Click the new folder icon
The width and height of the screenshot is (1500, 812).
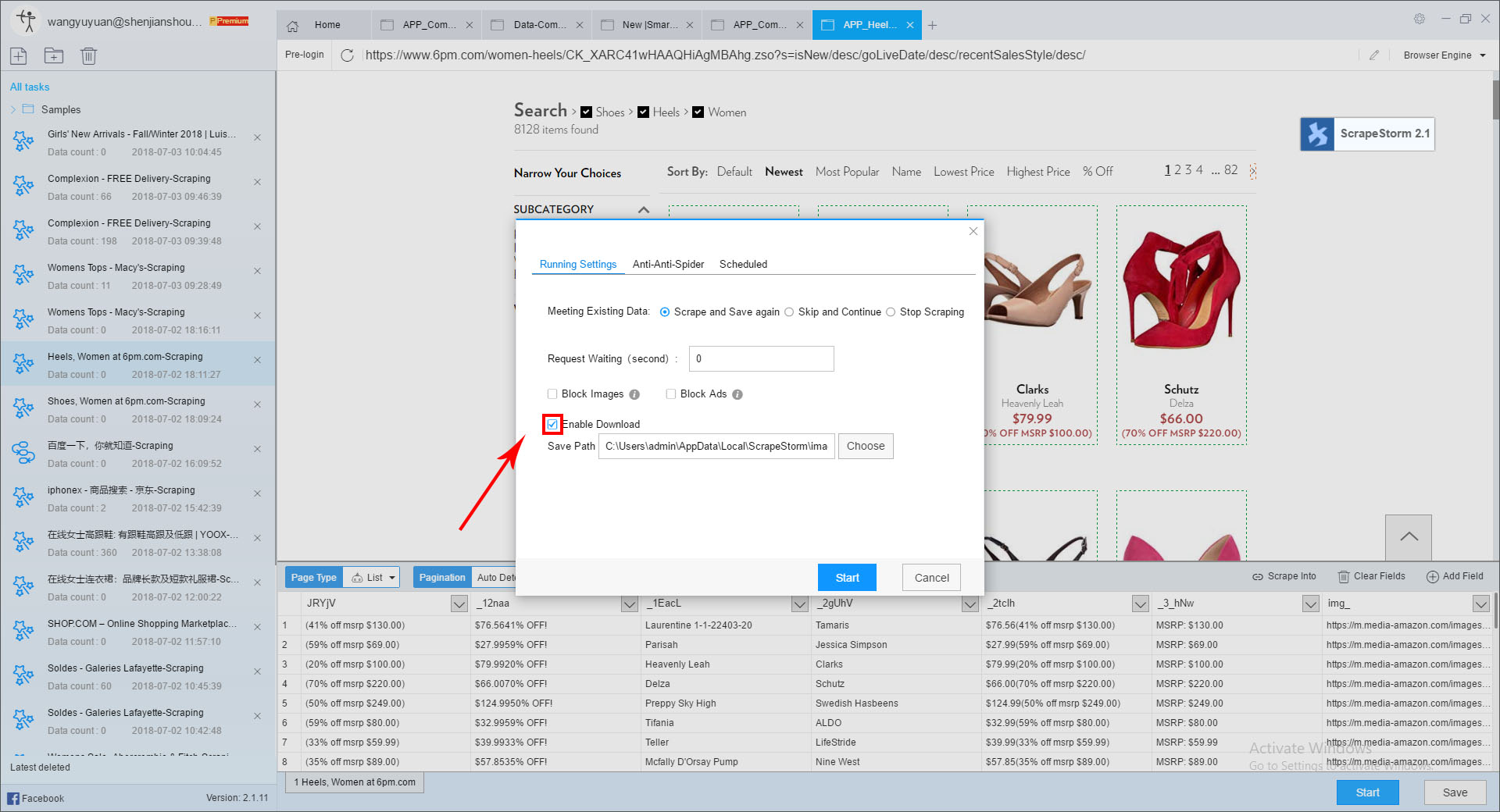coord(54,55)
